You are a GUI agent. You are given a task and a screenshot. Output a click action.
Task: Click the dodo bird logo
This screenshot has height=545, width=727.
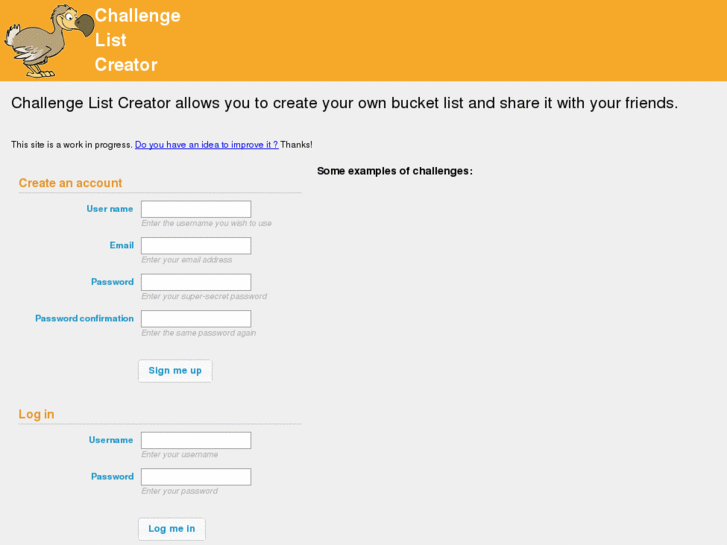pos(46,40)
